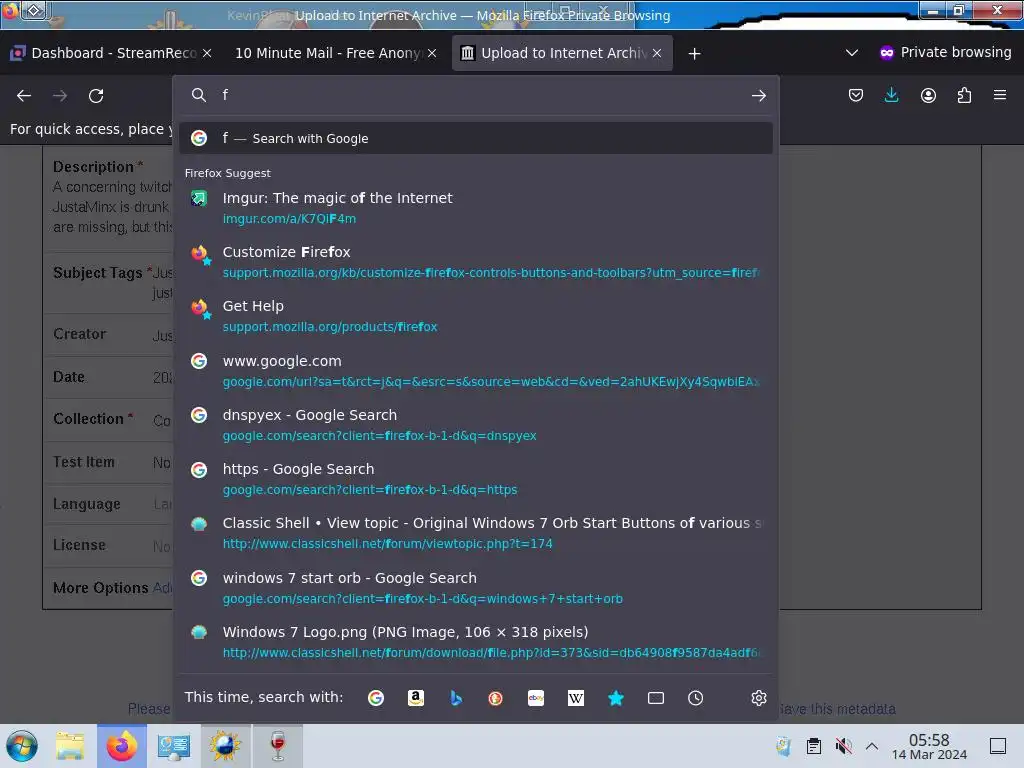Close the Dashboard - StreamReco tab
Screen dimensions: 1024x768
(207, 53)
